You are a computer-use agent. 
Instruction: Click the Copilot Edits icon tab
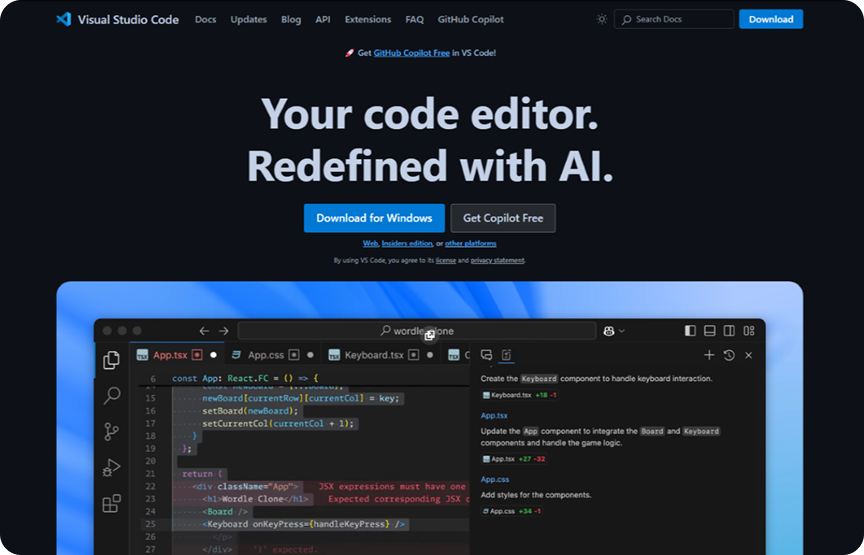pos(506,355)
